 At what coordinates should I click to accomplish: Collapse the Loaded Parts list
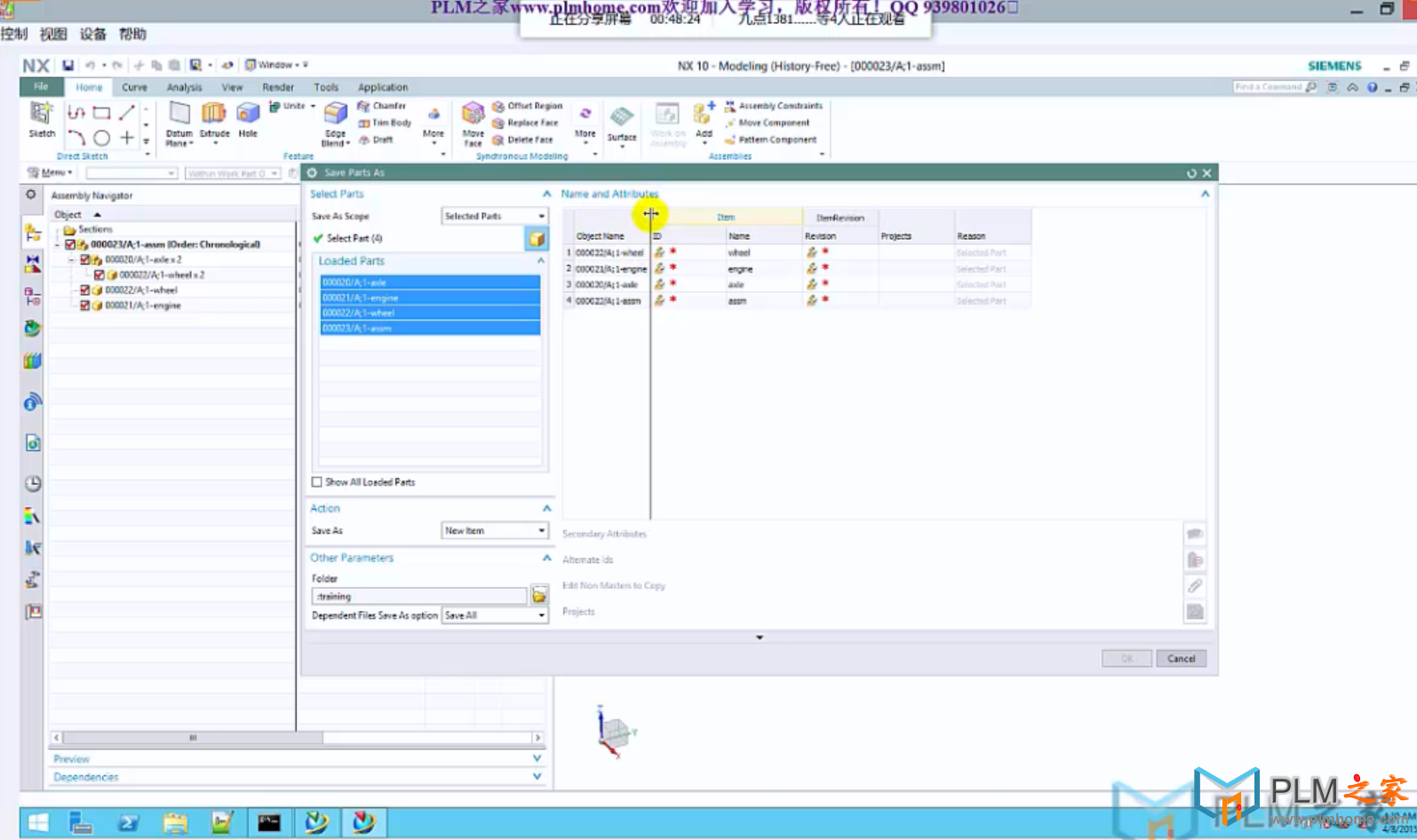click(x=540, y=261)
